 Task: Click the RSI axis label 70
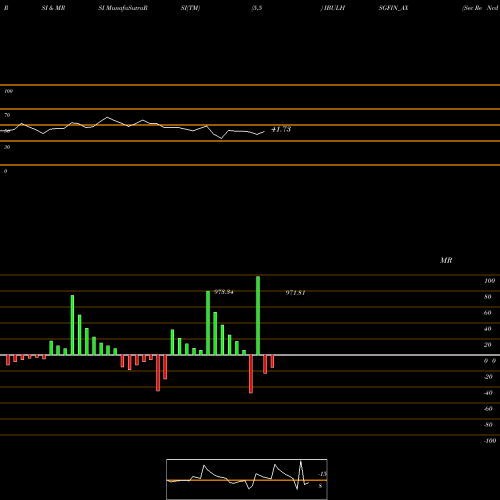click(7, 115)
